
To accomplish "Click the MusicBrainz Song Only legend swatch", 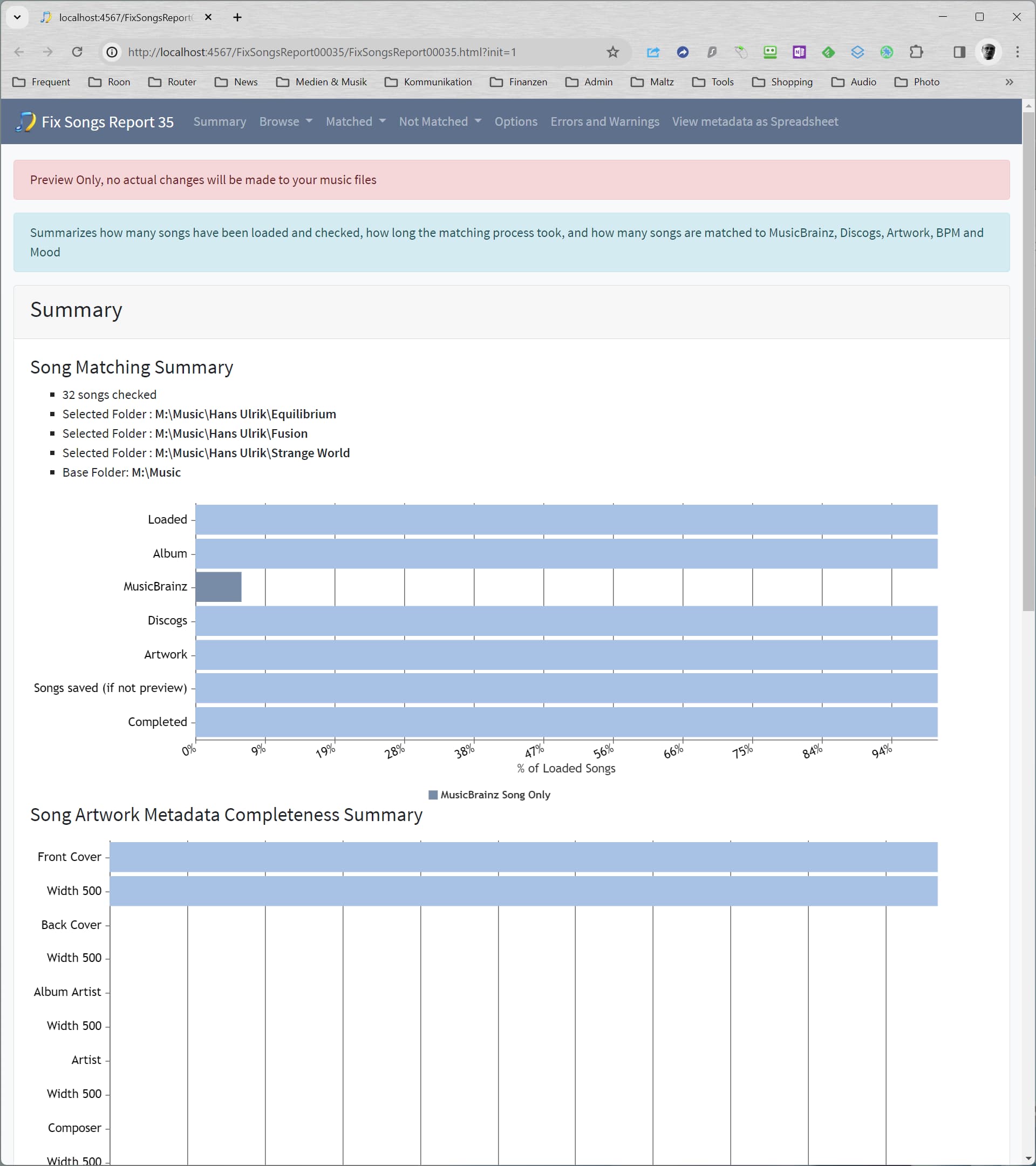I will click(x=433, y=795).
